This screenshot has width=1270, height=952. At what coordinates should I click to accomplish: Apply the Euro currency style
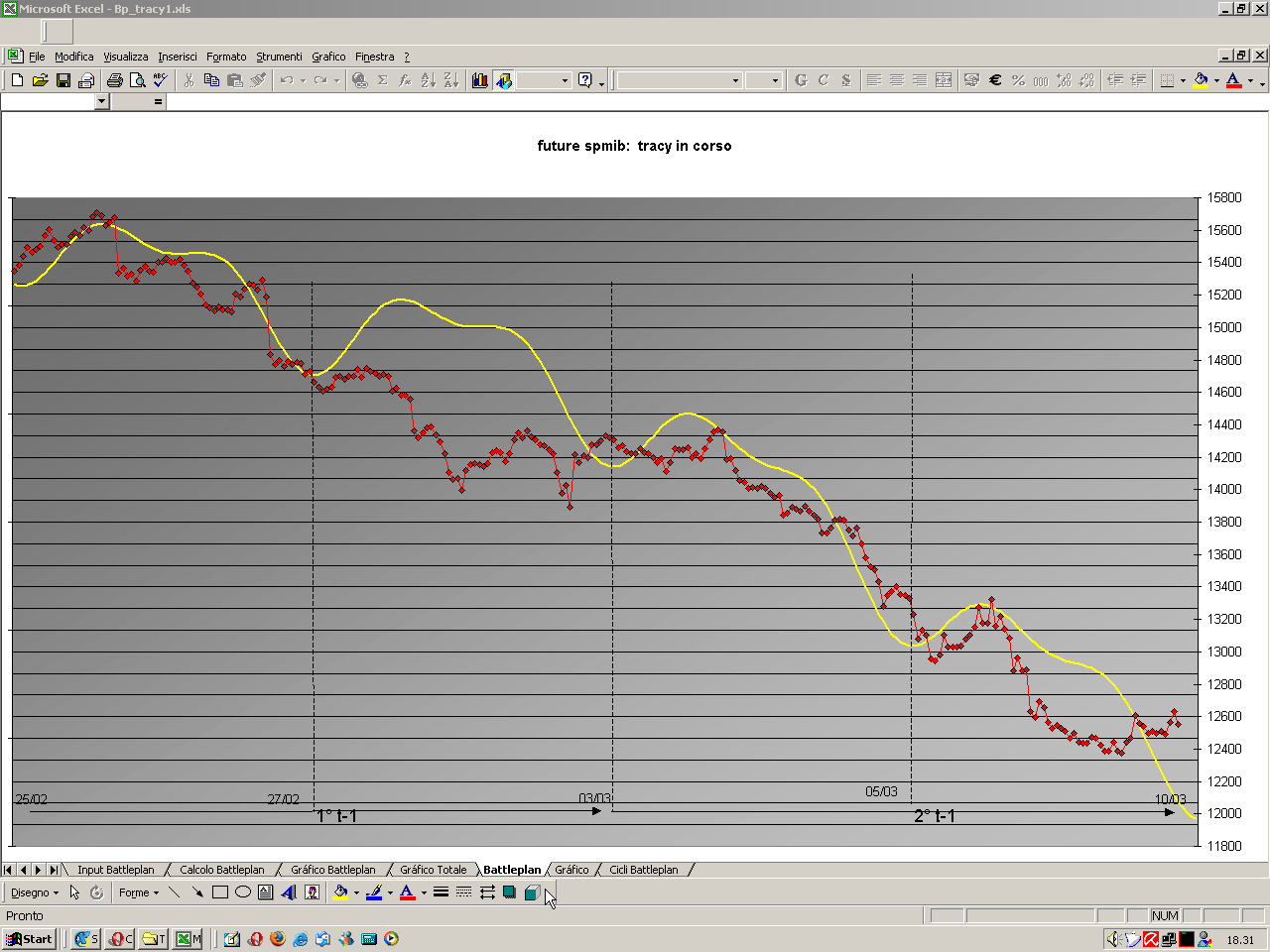pos(995,80)
